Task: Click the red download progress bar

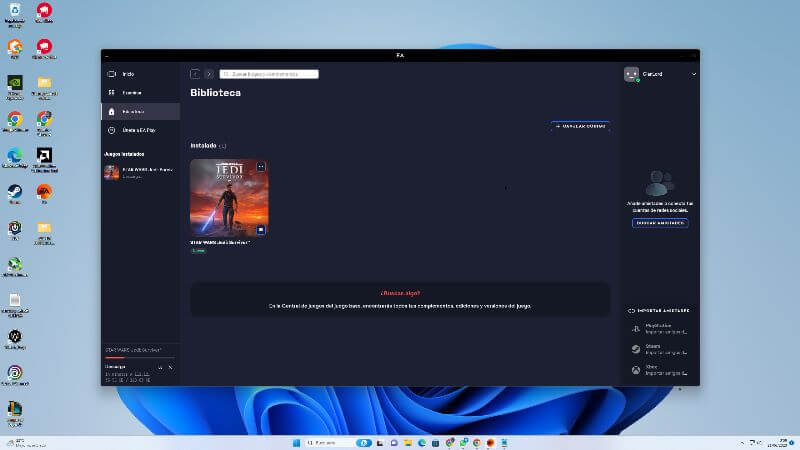Action: tap(115, 358)
